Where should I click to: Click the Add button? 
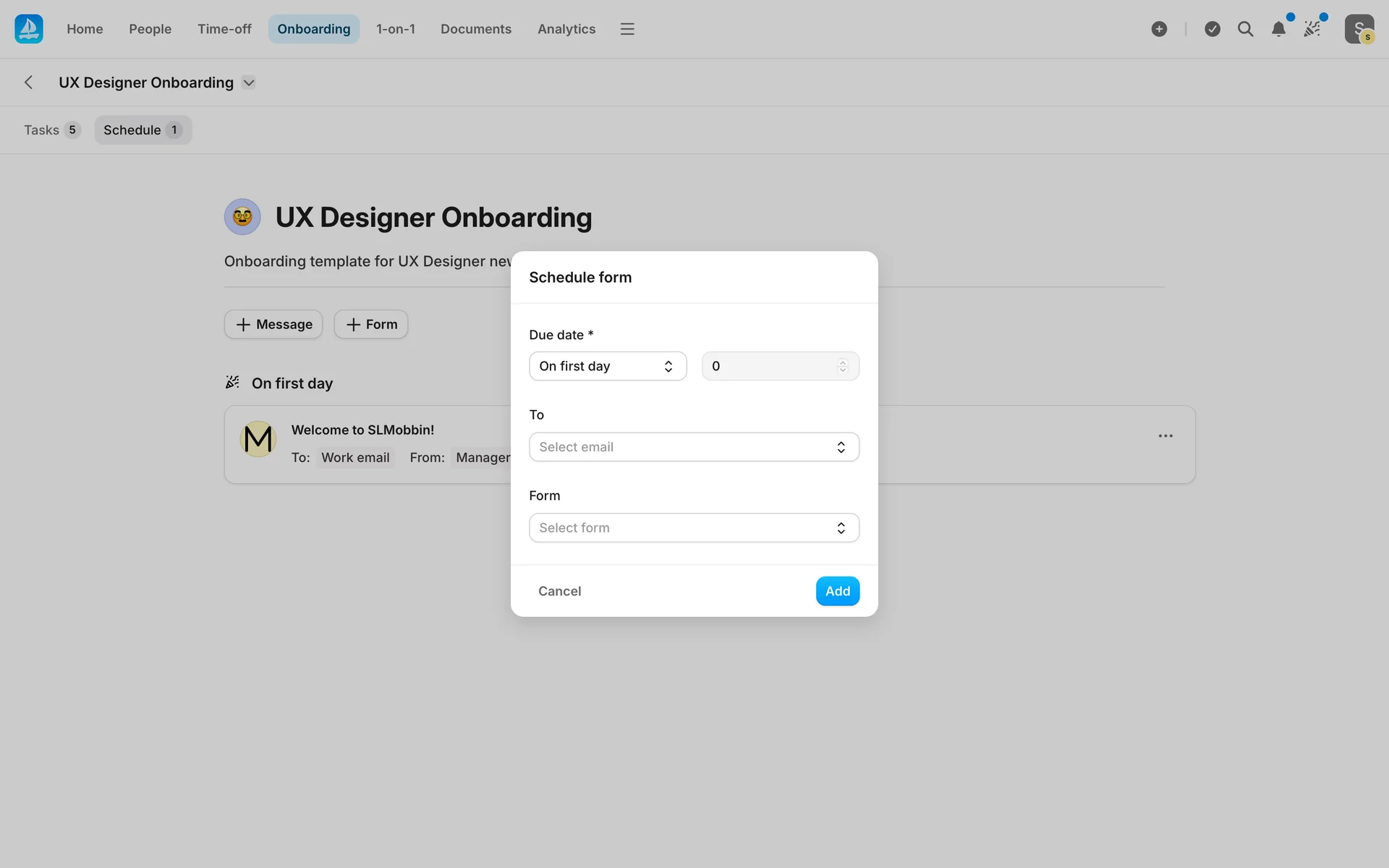click(837, 591)
